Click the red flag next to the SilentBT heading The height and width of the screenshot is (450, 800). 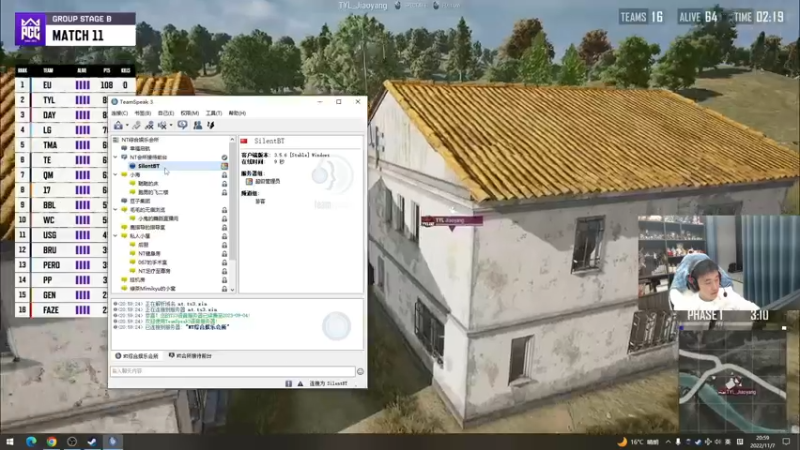tap(244, 141)
